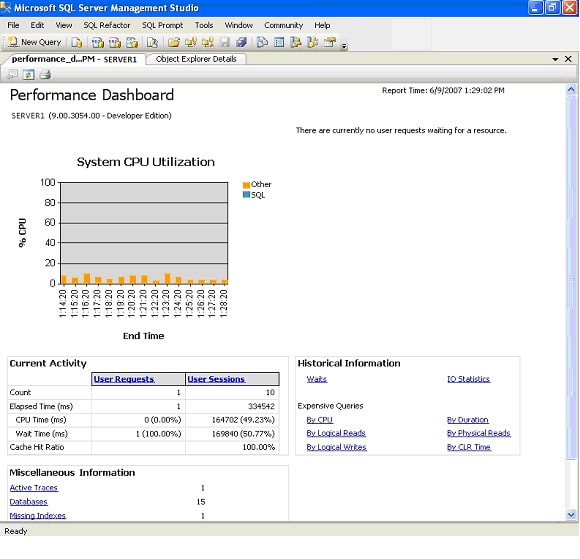Expand the toolbar options overflow arrow
This screenshot has height=559, width=580.
(x=344, y=46)
